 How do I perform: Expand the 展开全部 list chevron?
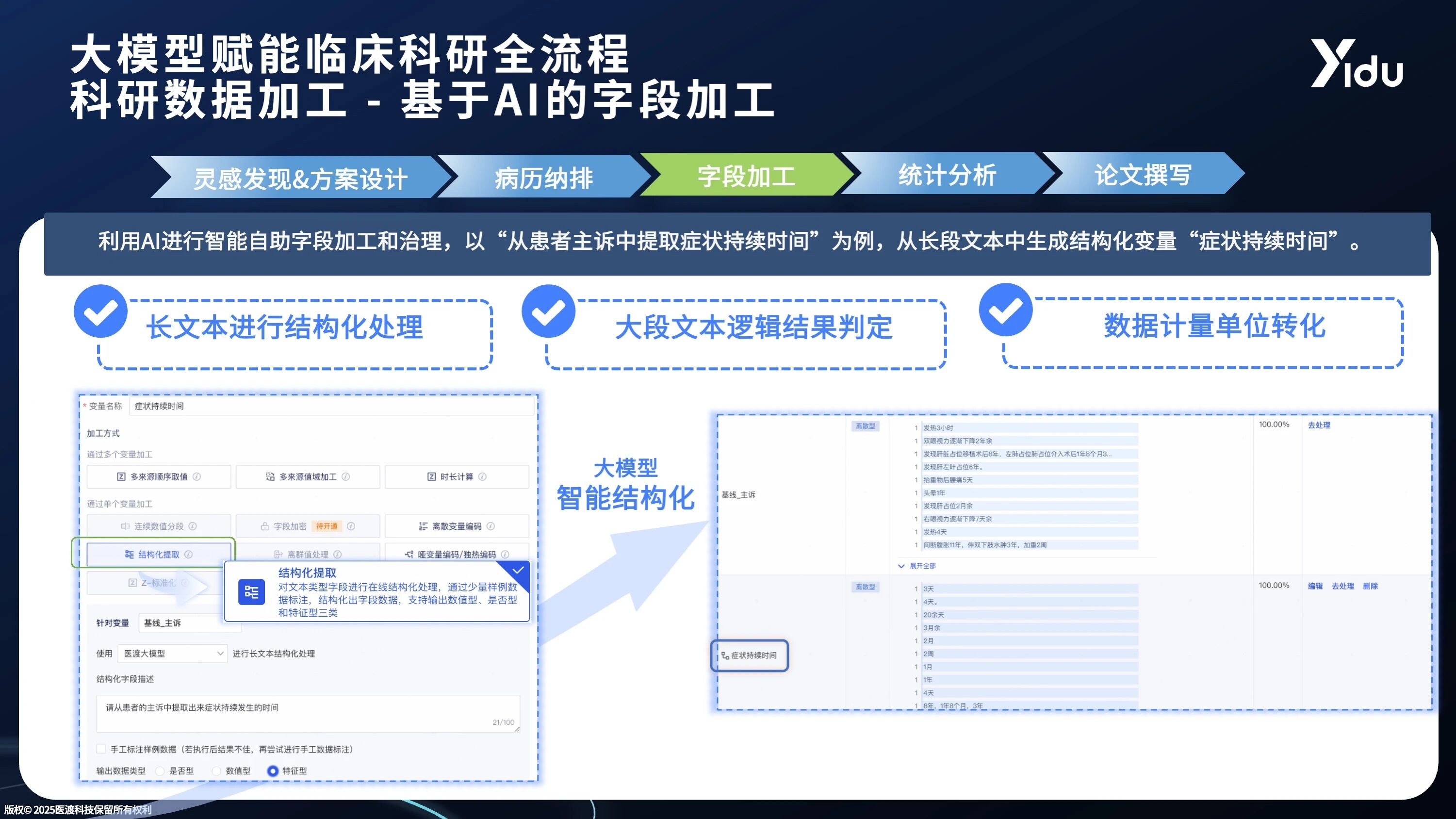[901, 566]
